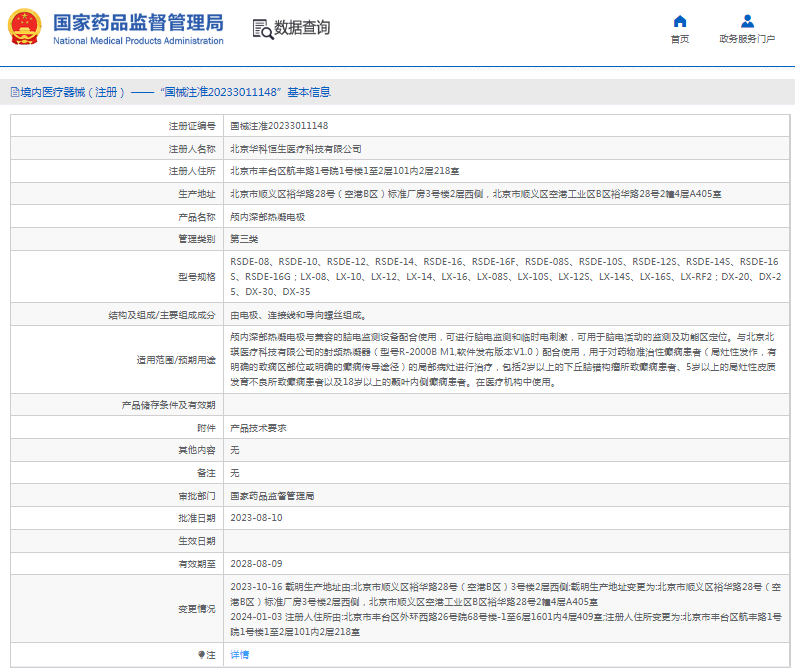This screenshot has width=795, height=672.
Task: Click the 审批部门 value 国家药品监督管理局
Action: pyautogui.click(x=272, y=496)
